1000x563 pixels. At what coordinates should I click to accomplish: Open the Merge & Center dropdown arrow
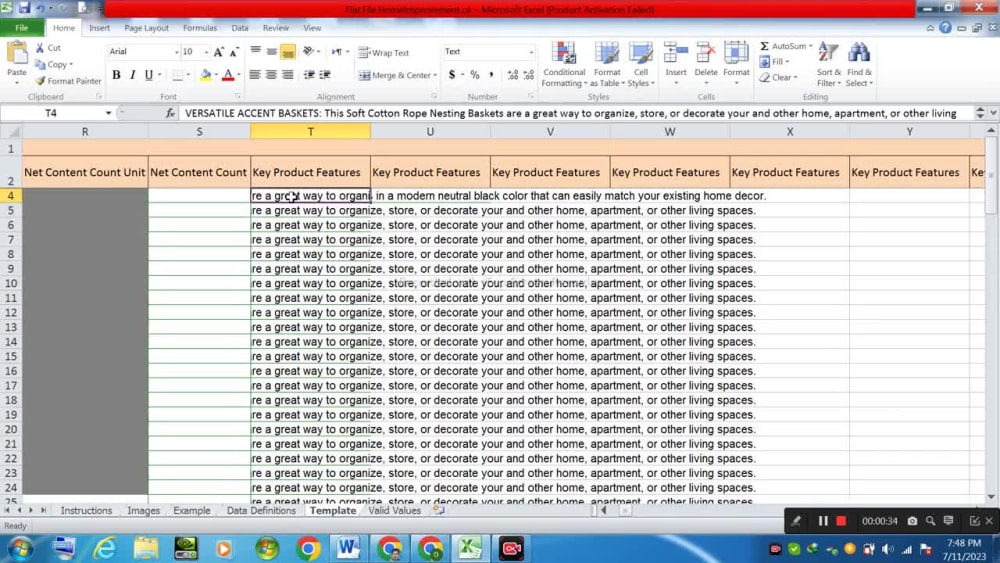(435, 75)
